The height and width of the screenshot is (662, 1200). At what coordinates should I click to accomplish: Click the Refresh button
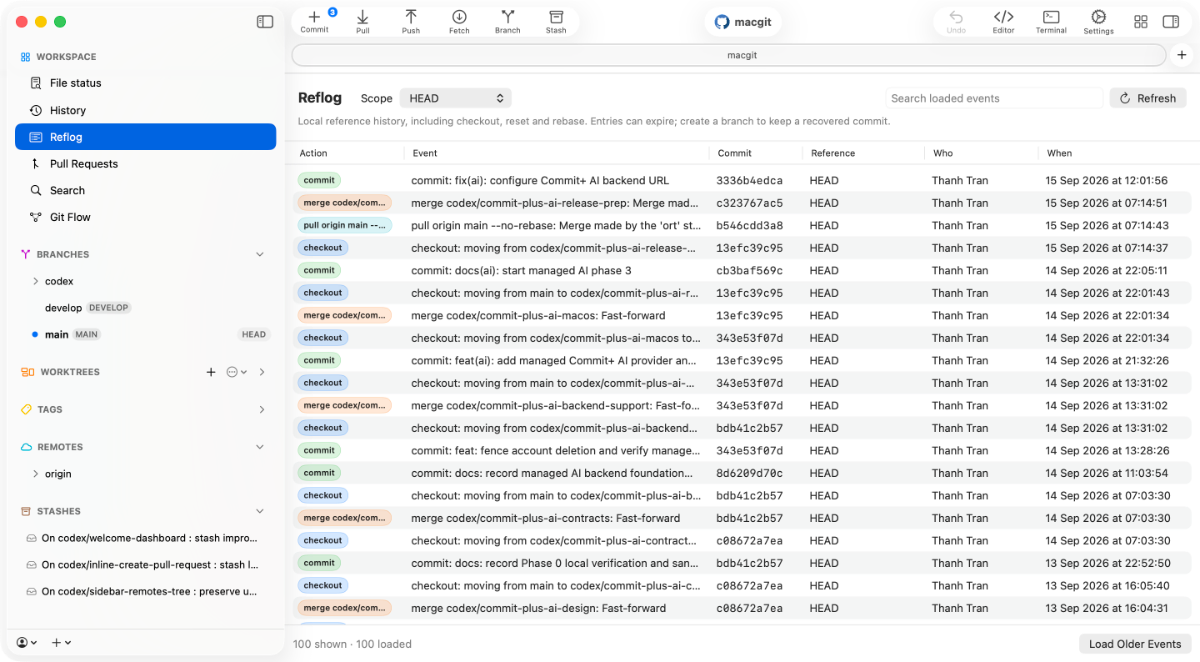1148,98
